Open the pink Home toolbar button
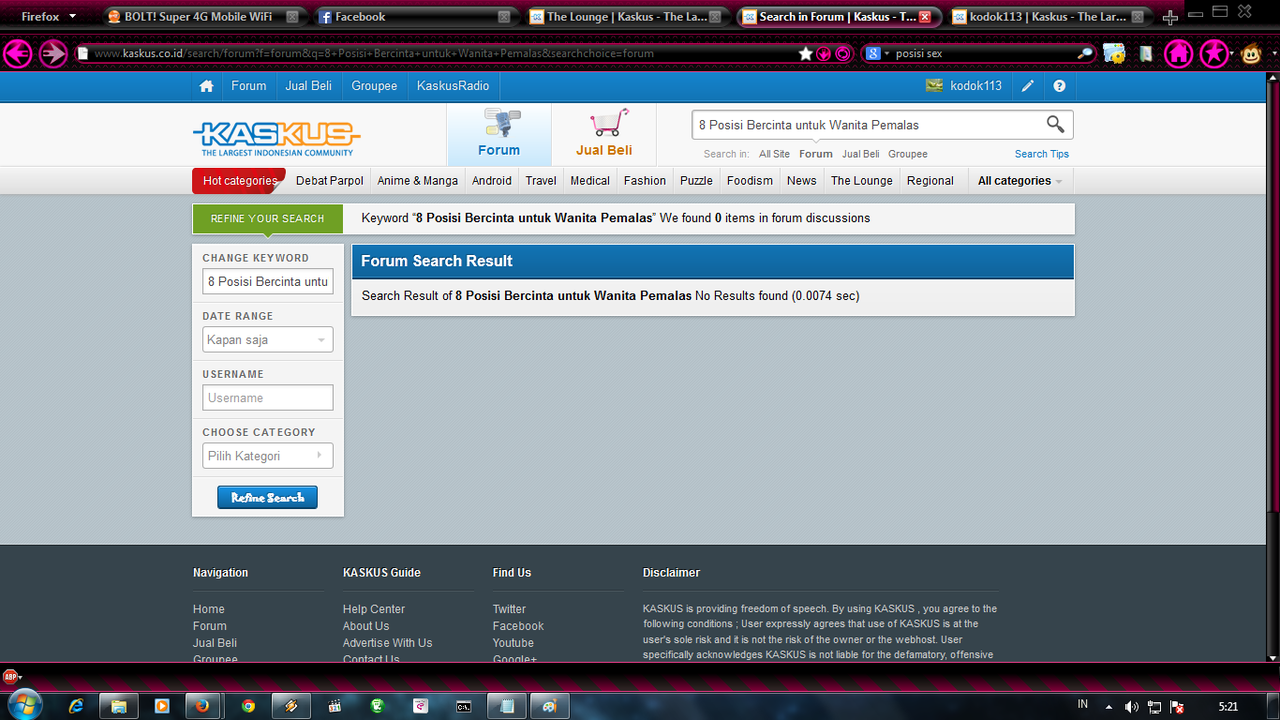The height and width of the screenshot is (720, 1280). 1179,53
